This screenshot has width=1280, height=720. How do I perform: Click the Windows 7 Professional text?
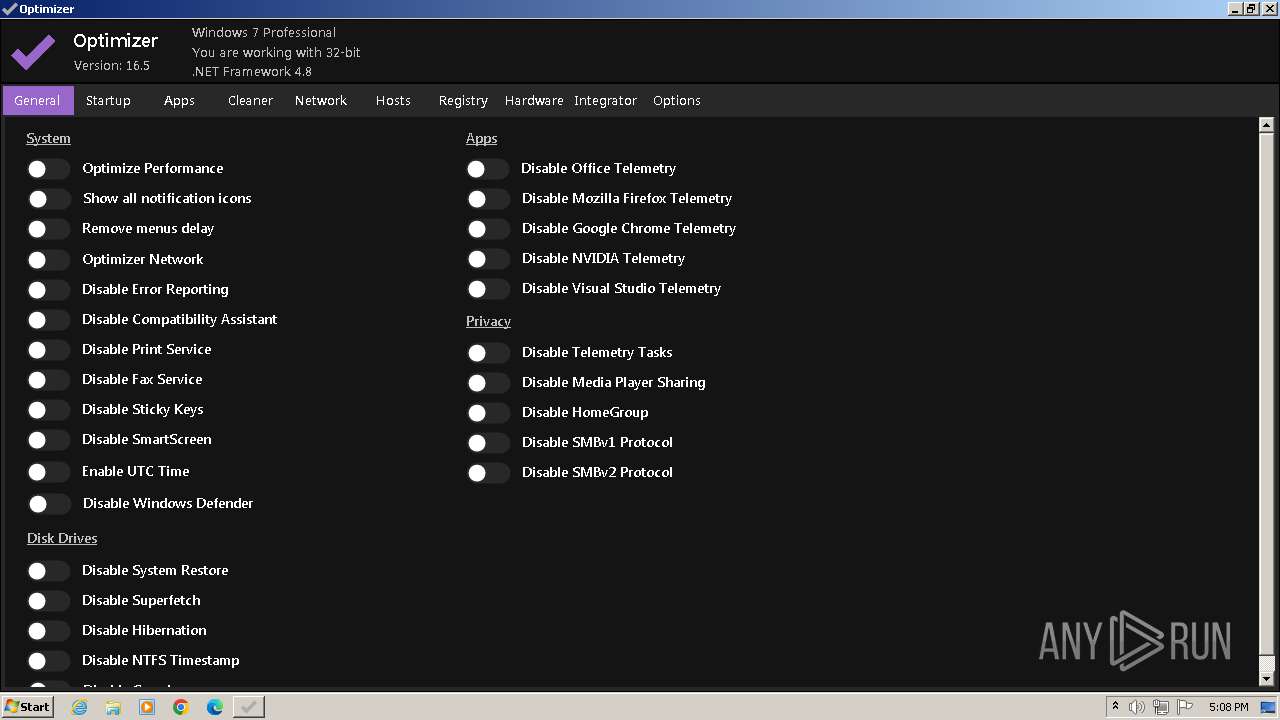[264, 32]
